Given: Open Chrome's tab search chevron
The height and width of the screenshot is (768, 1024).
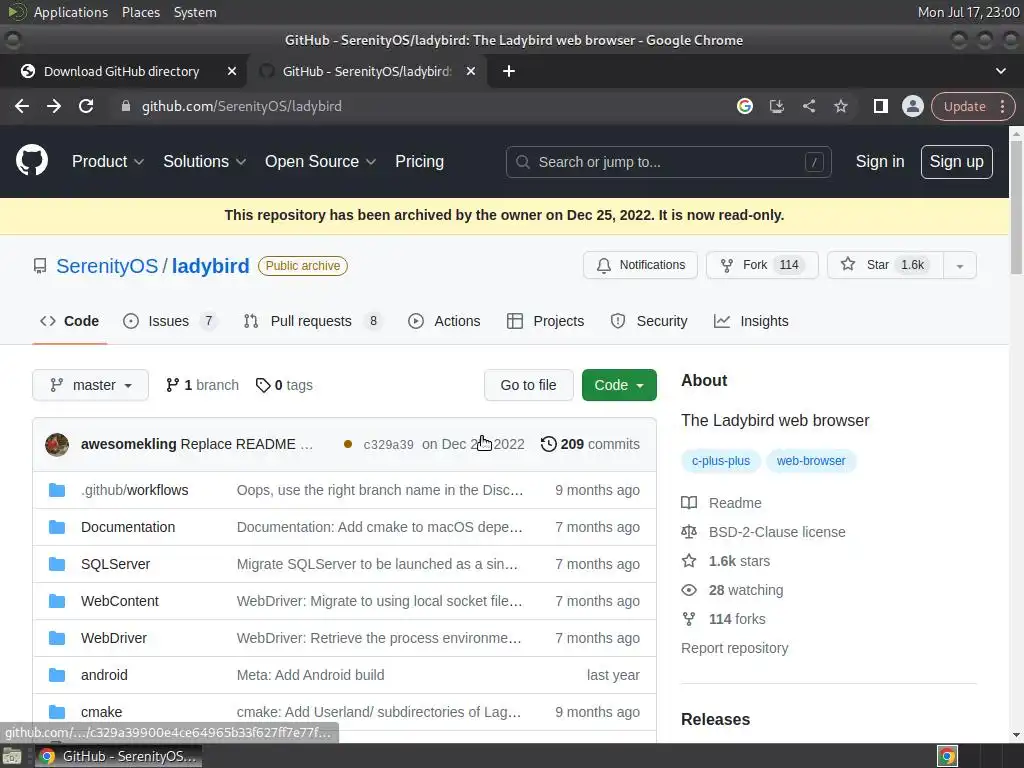Looking at the screenshot, I should click(1000, 71).
